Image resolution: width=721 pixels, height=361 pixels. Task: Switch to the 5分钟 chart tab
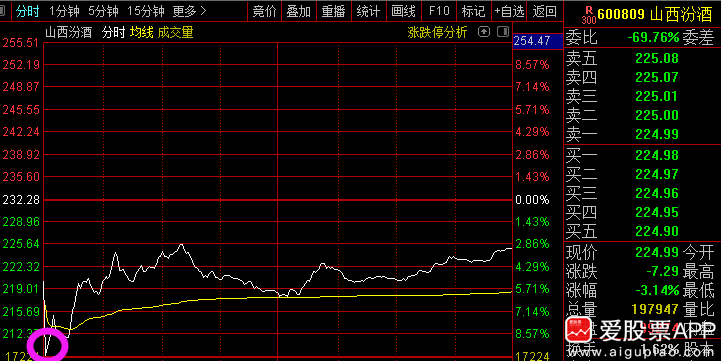click(103, 11)
